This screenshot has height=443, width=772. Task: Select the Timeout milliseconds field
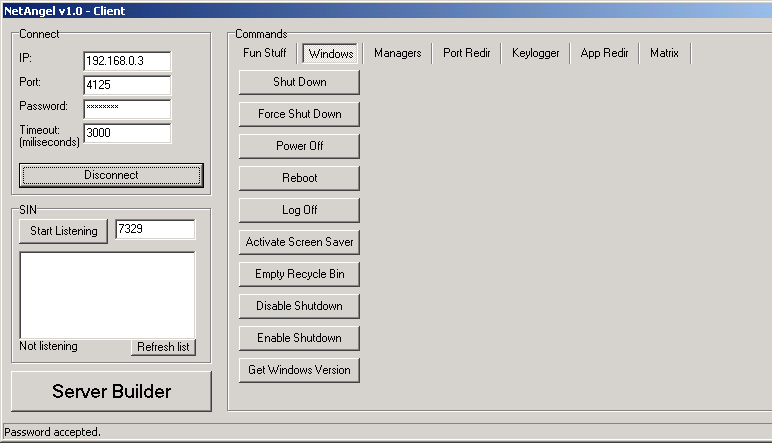[127, 133]
